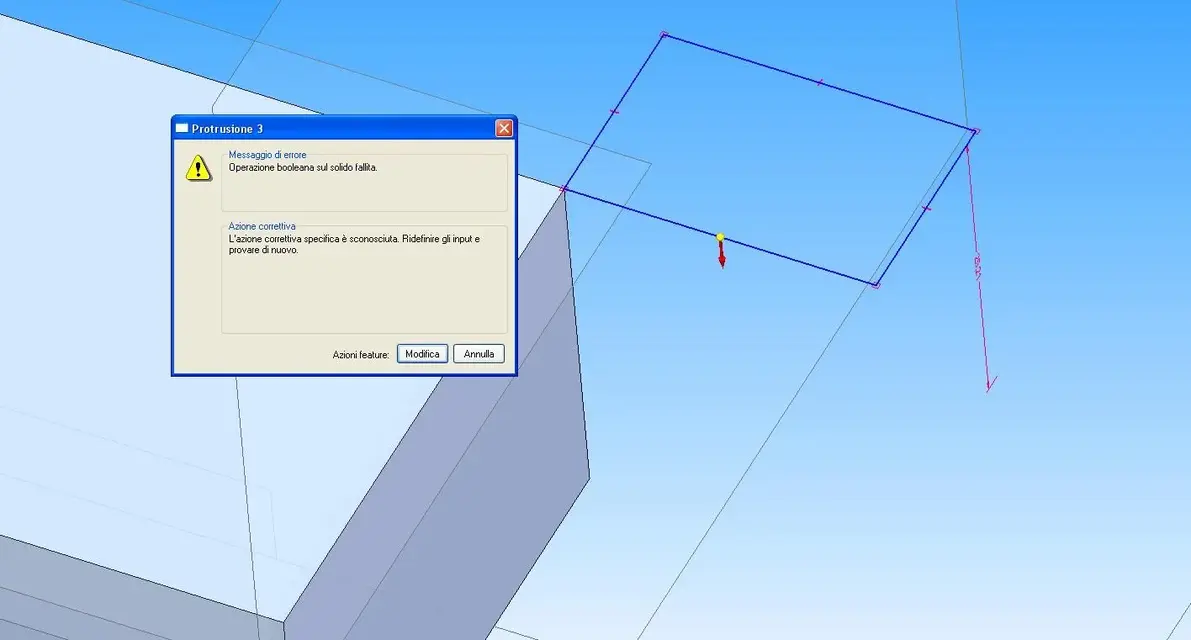Click the yellow warning icon

tap(198, 168)
